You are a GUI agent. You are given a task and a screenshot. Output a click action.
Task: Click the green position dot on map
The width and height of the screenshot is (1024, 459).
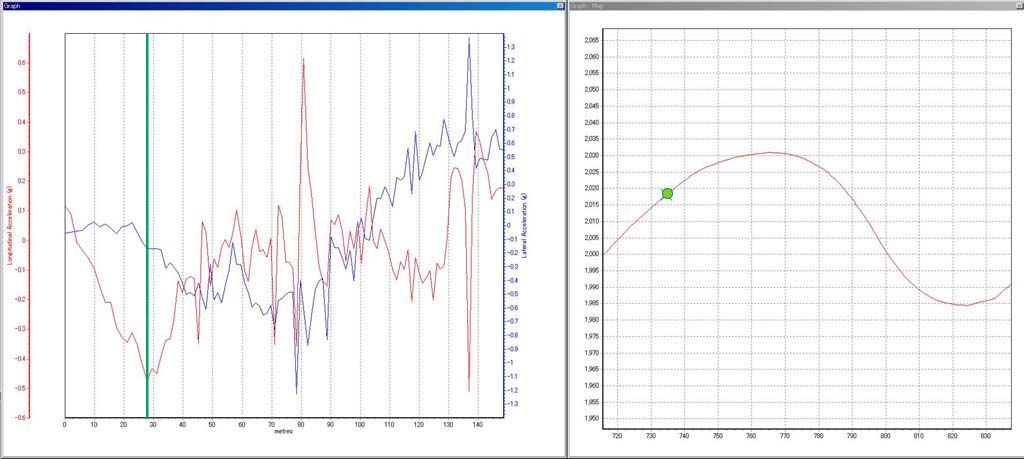pyautogui.click(x=667, y=193)
